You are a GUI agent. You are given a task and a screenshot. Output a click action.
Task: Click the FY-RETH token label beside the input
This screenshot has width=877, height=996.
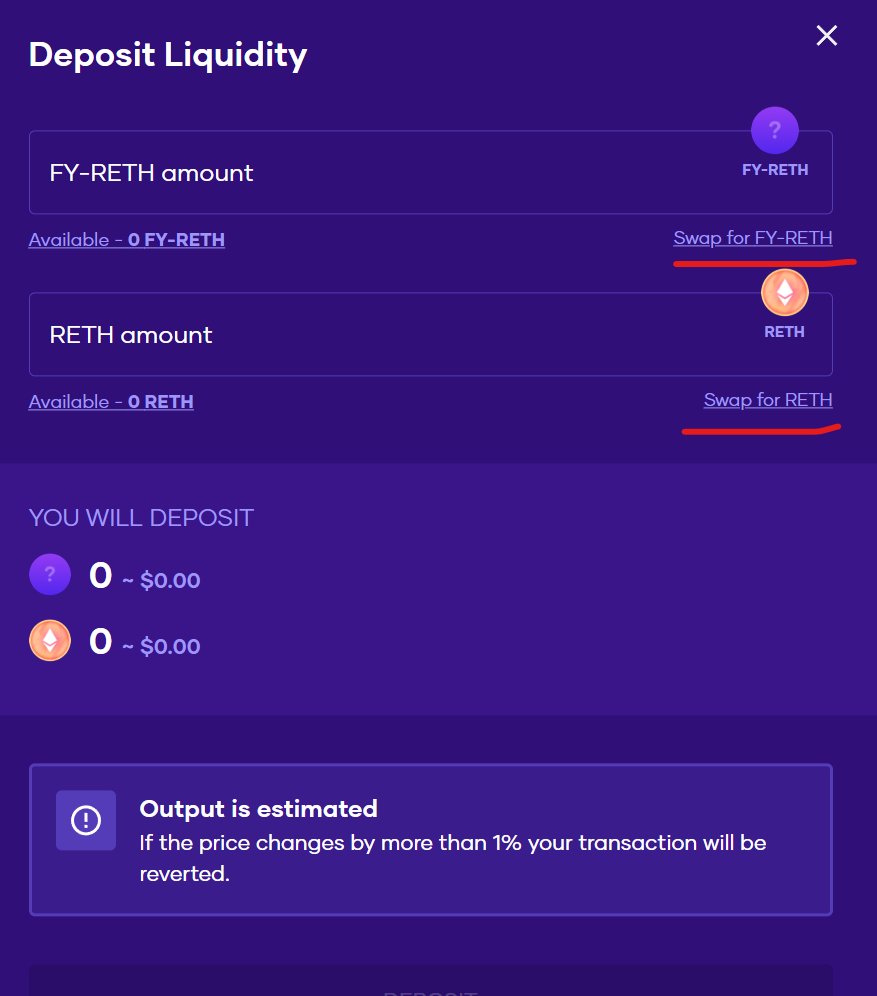775,170
